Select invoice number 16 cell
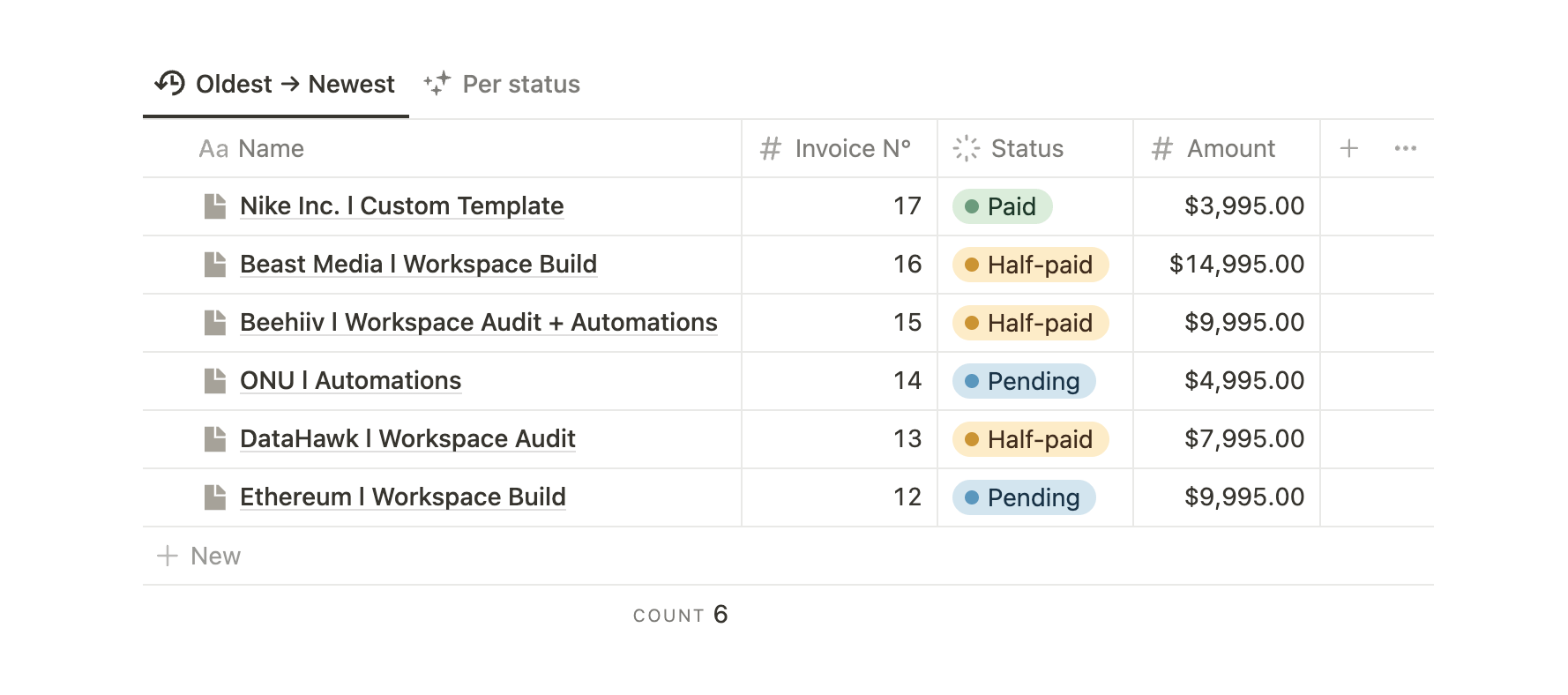This screenshot has height=695, width=1568. click(x=840, y=264)
